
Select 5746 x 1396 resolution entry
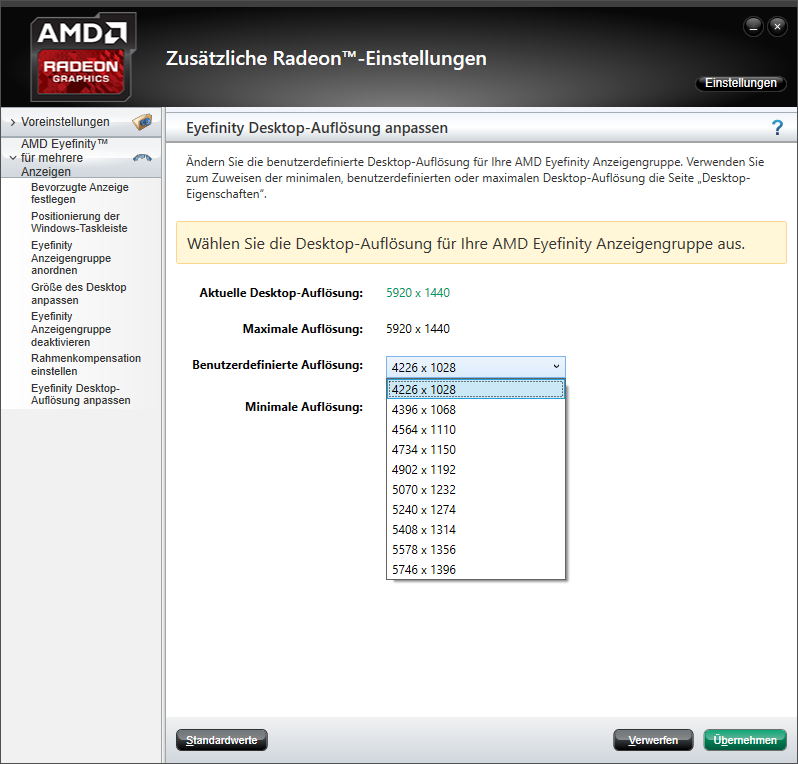[x=476, y=570]
